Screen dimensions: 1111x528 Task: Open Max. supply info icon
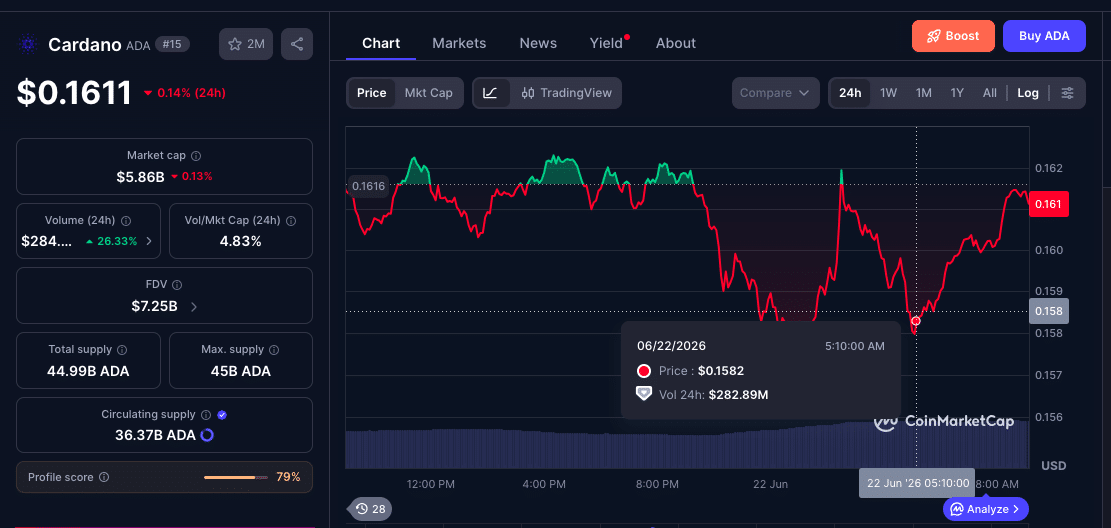(274, 350)
